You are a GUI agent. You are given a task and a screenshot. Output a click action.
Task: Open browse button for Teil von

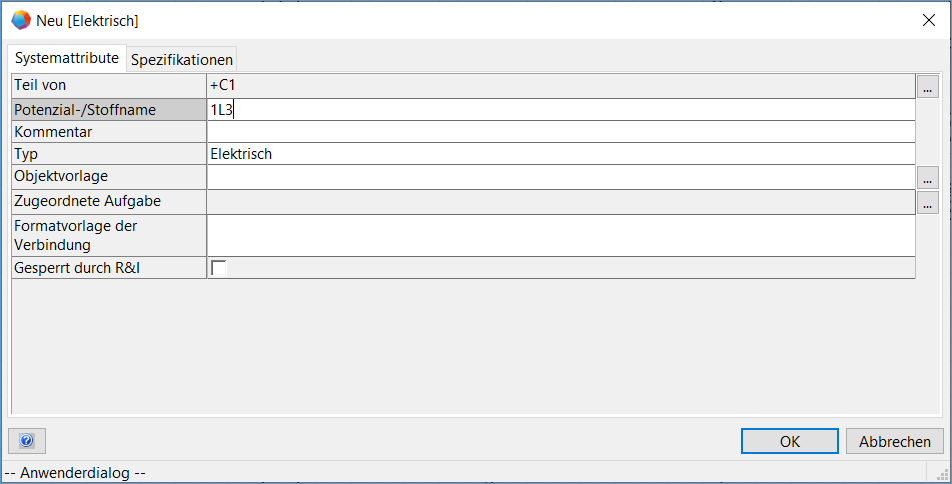[x=928, y=87]
